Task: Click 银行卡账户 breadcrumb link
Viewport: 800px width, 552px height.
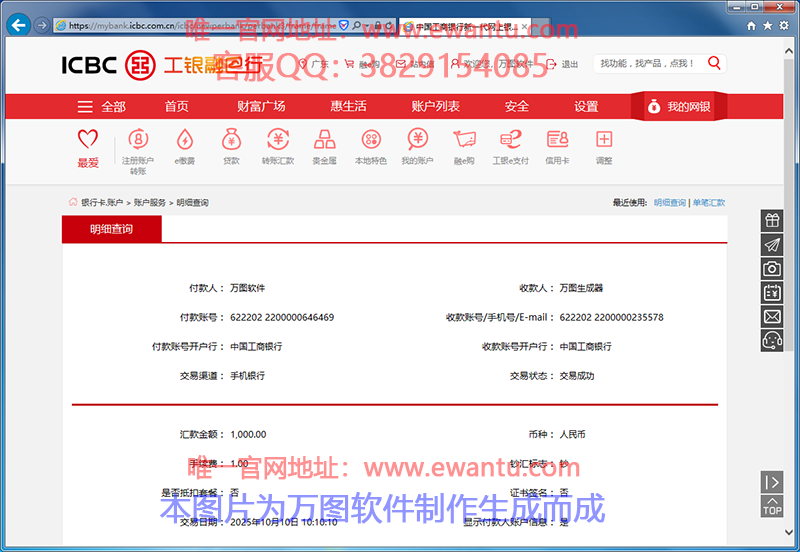Action: [102, 203]
